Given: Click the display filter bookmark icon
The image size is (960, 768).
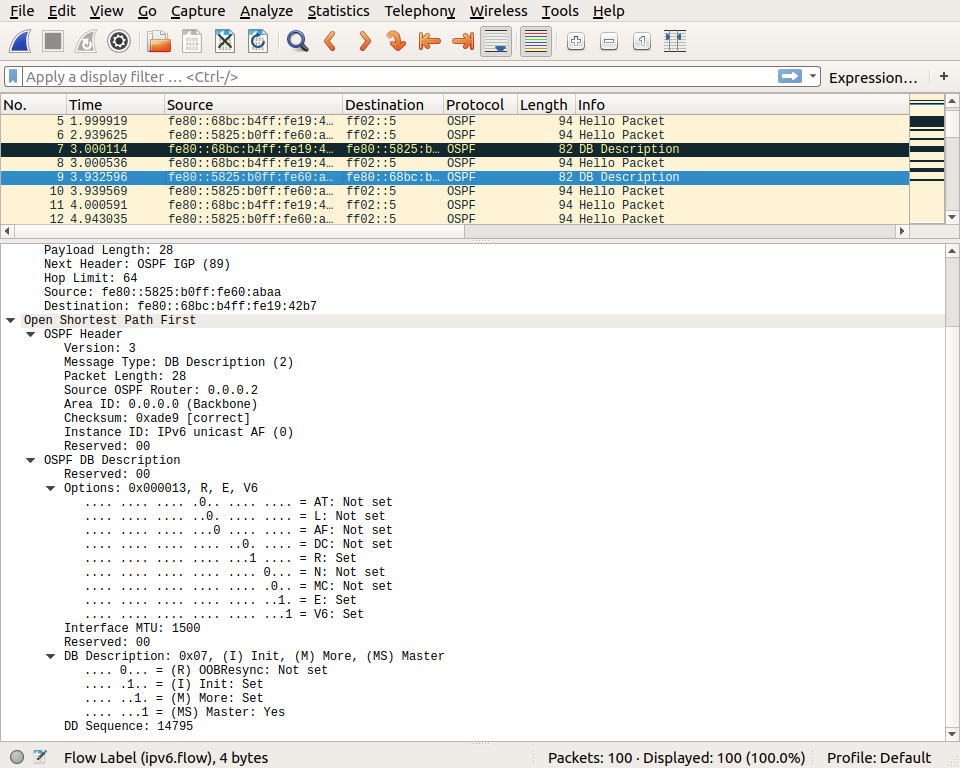Looking at the screenshot, I should click(x=13, y=77).
